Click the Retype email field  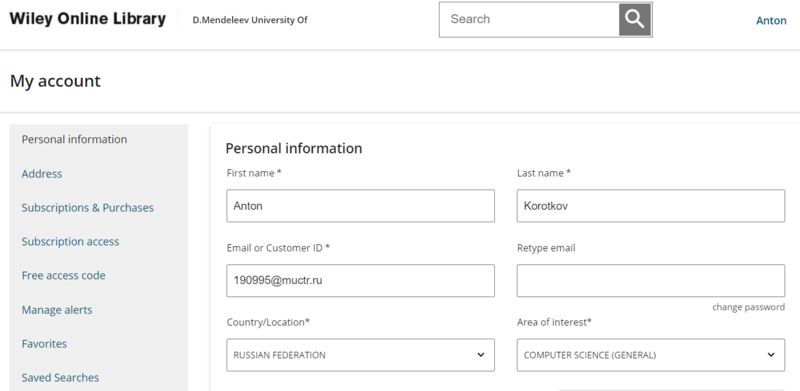[651, 280]
